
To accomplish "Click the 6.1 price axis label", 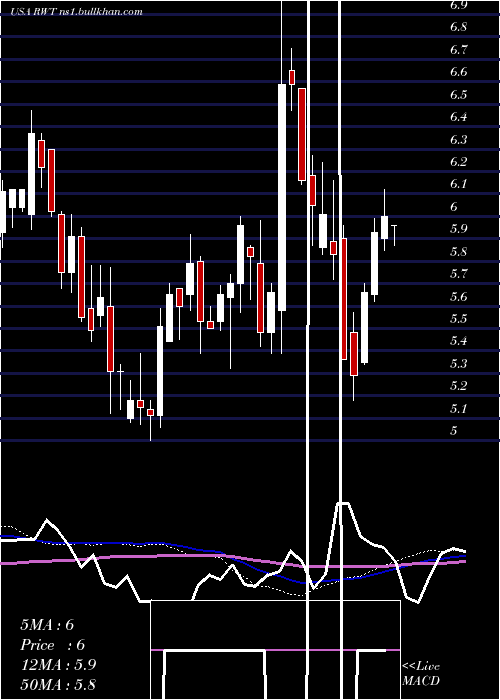I will click(x=459, y=184).
